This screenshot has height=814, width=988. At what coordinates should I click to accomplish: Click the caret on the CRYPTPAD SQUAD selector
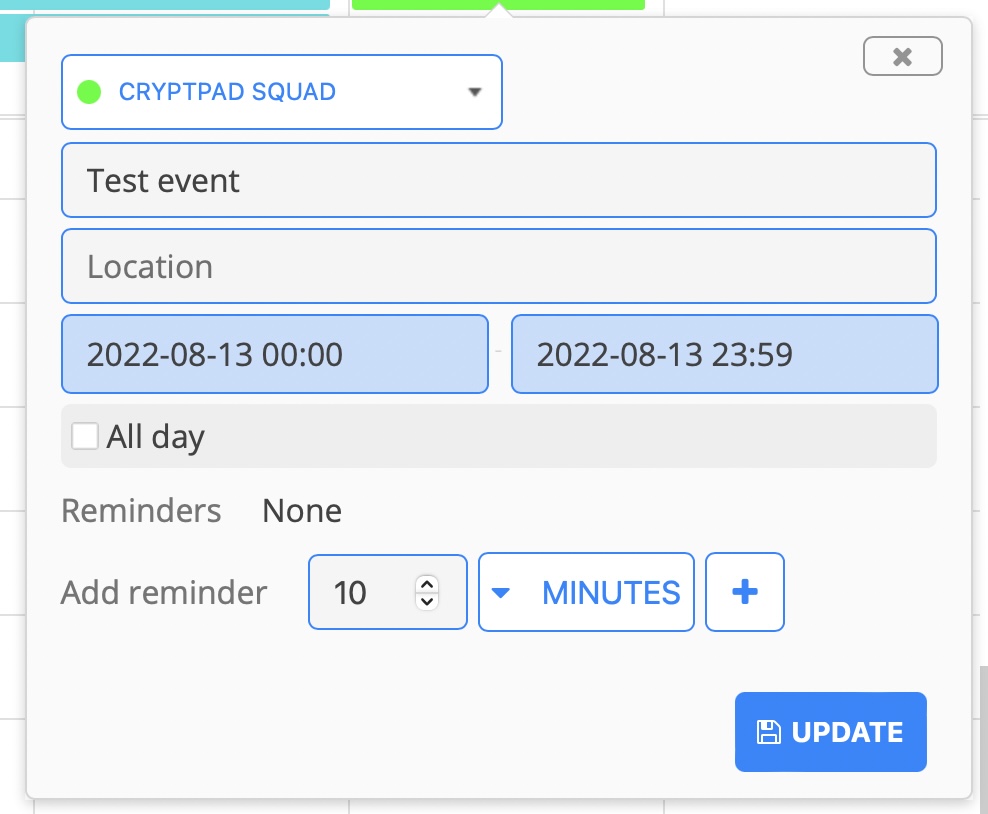click(x=473, y=91)
